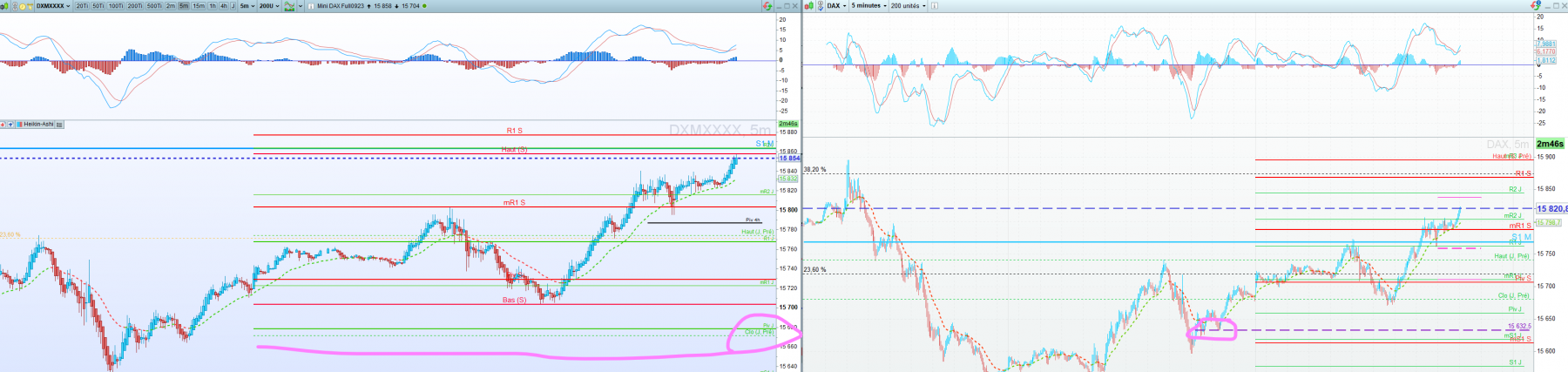The width and height of the screenshot is (1568, 372).
Task: Expand the 200U units dropdown
Action: [x=269, y=5]
